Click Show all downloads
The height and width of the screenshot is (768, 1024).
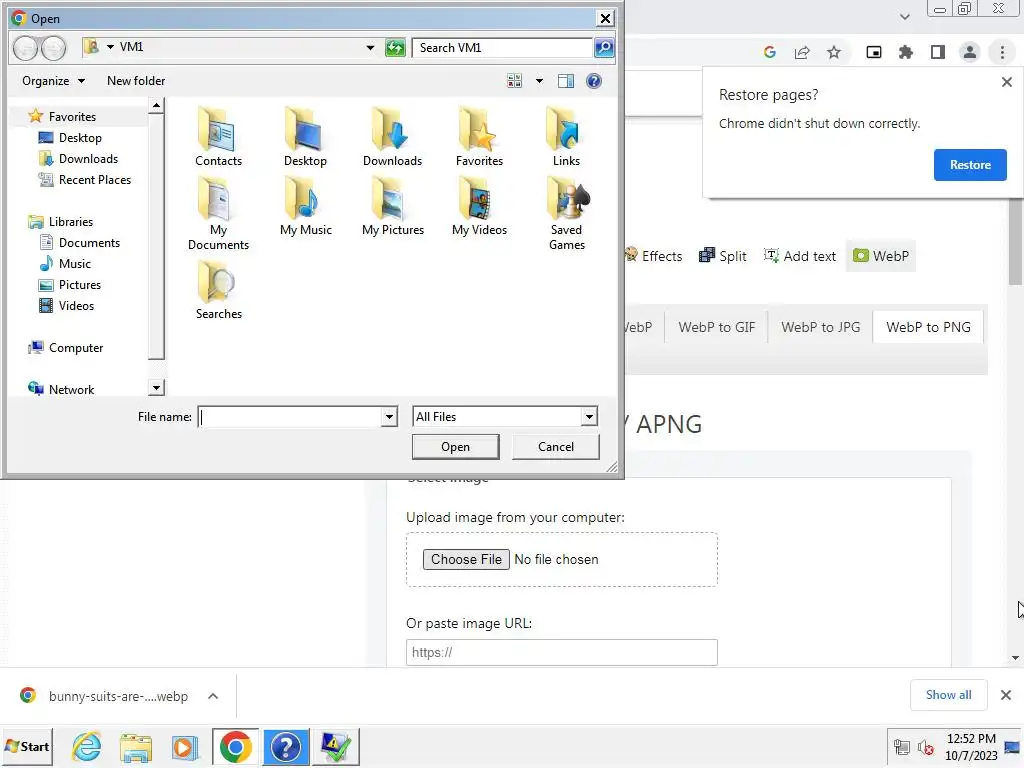(x=948, y=695)
